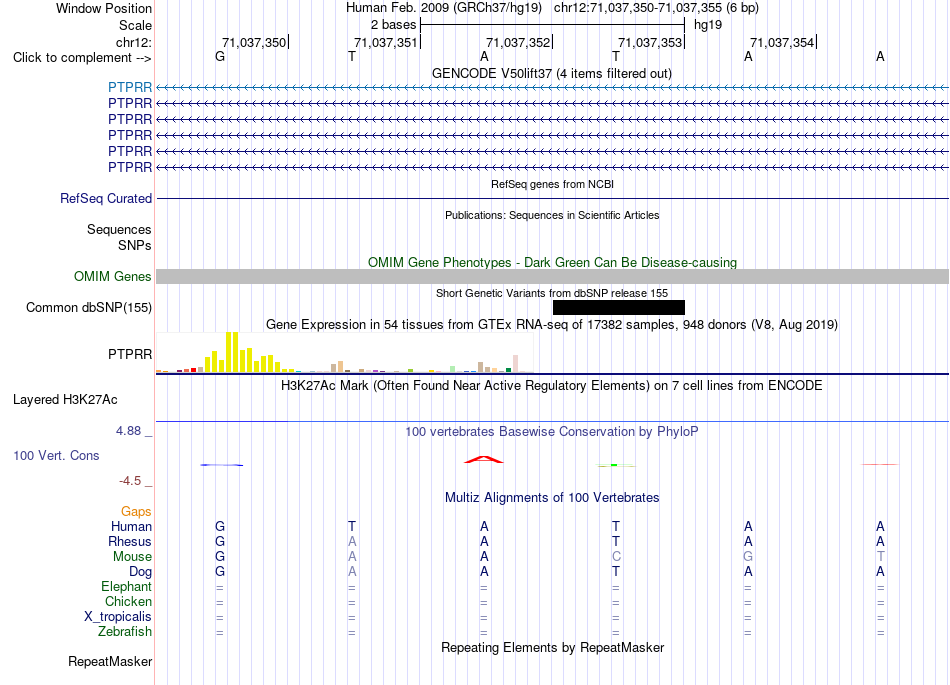Click the H3K27Ac Mark track title
This screenshot has width=950, height=685.
(x=552, y=386)
